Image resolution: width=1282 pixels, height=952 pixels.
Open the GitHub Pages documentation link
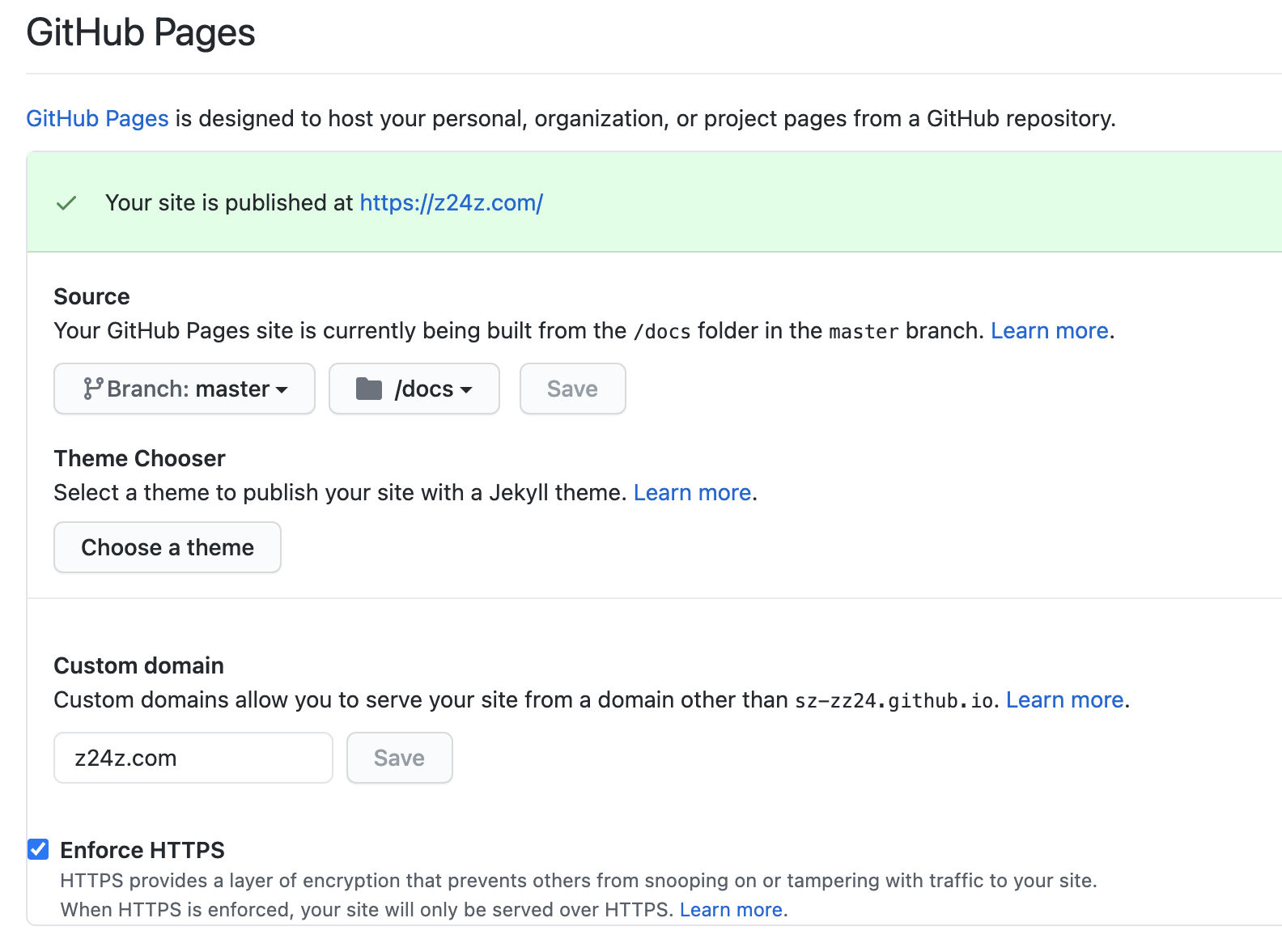[97, 119]
